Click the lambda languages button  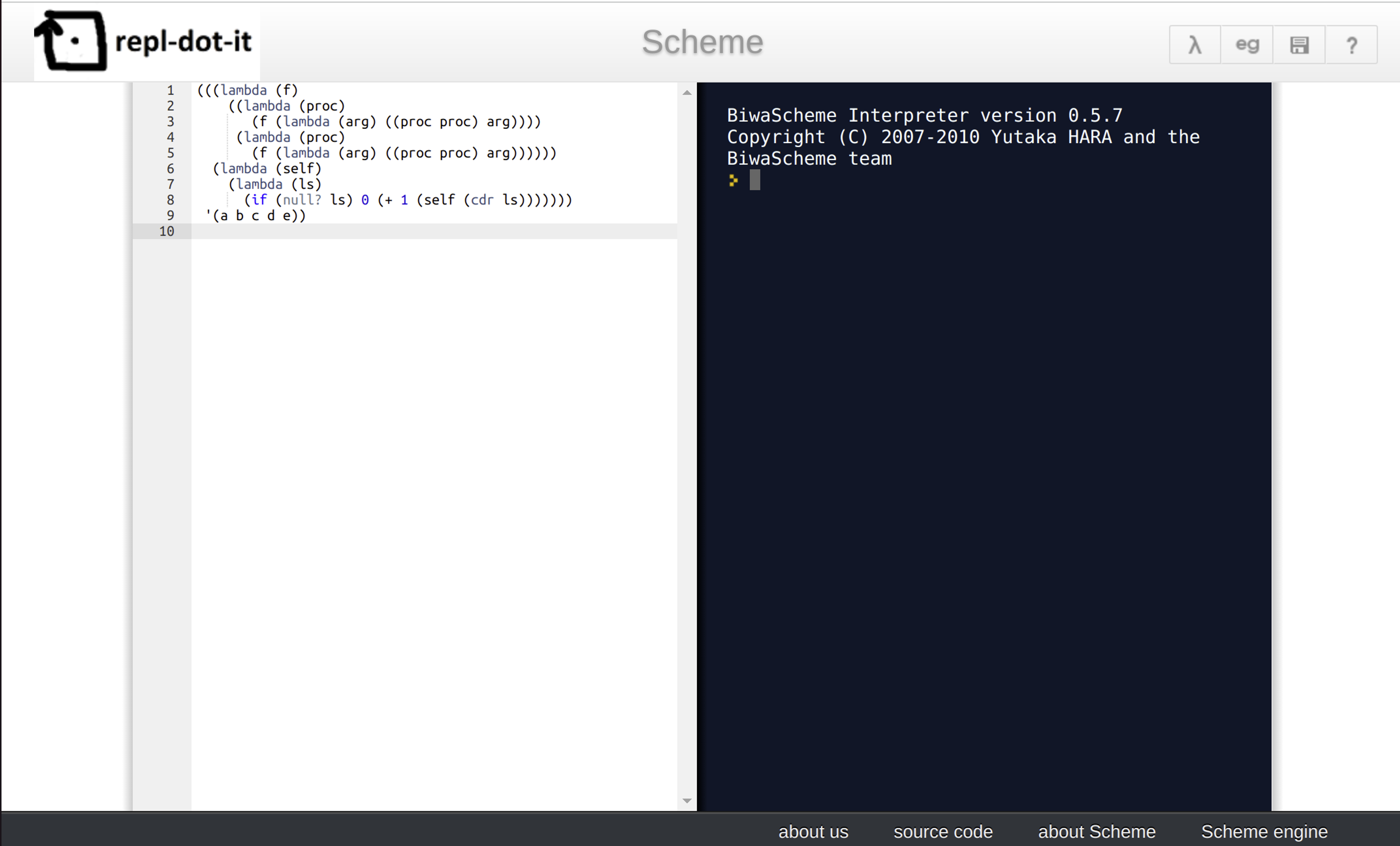click(x=1195, y=44)
